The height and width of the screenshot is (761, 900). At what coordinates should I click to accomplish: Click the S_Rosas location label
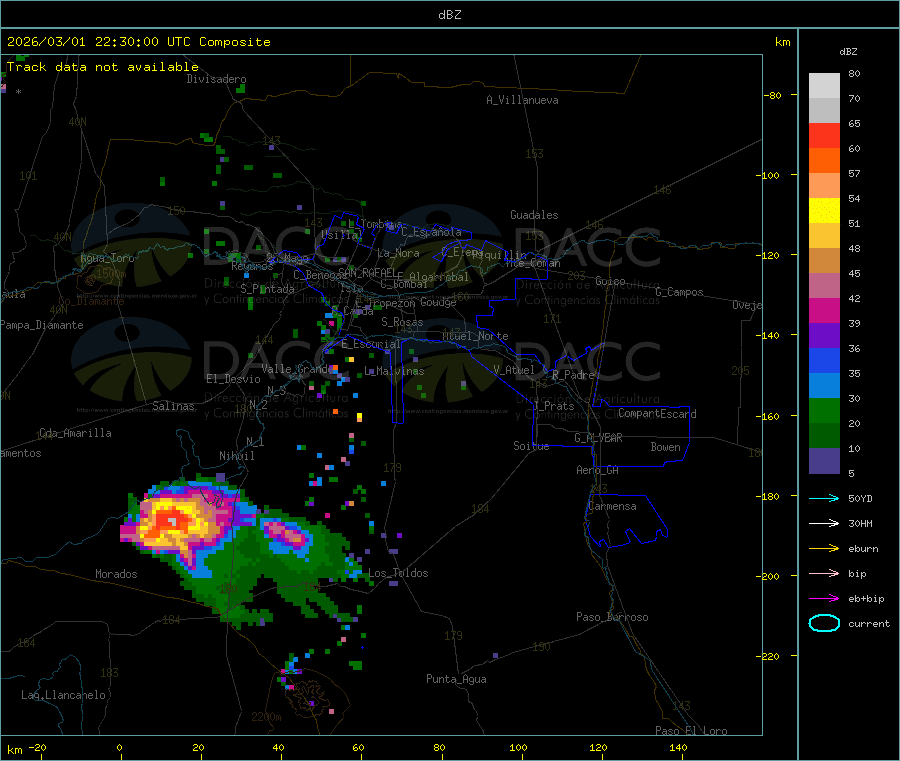(402, 322)
